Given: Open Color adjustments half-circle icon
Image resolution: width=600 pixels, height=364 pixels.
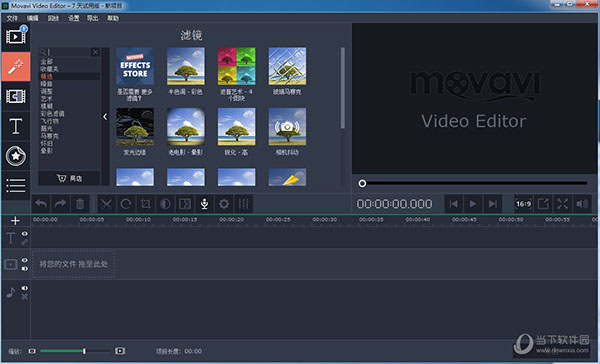Looking at the screenshot, I should tap(165, 204).
